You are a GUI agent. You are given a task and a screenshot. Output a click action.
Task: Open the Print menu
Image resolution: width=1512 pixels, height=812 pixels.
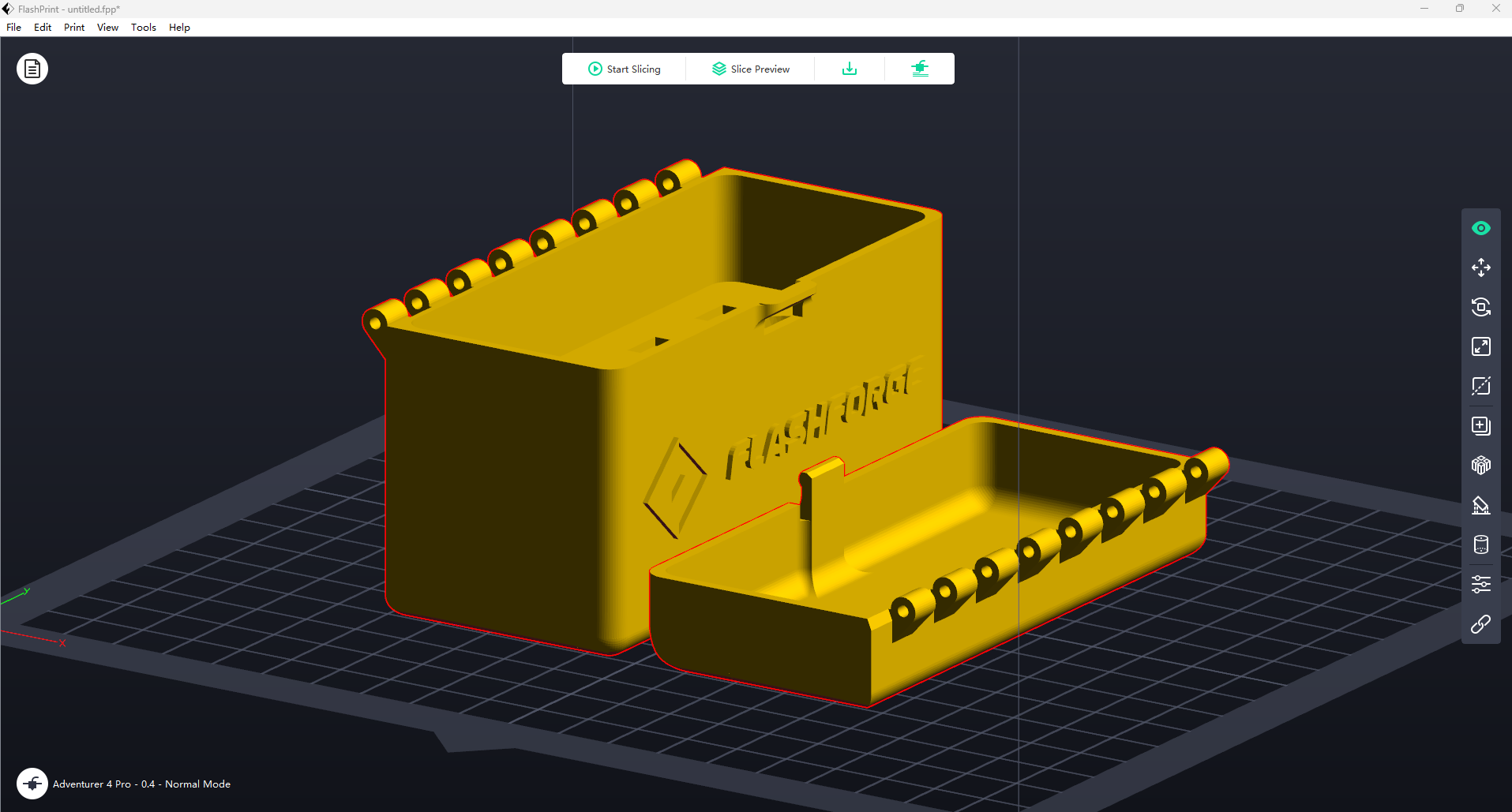(74, 27)
